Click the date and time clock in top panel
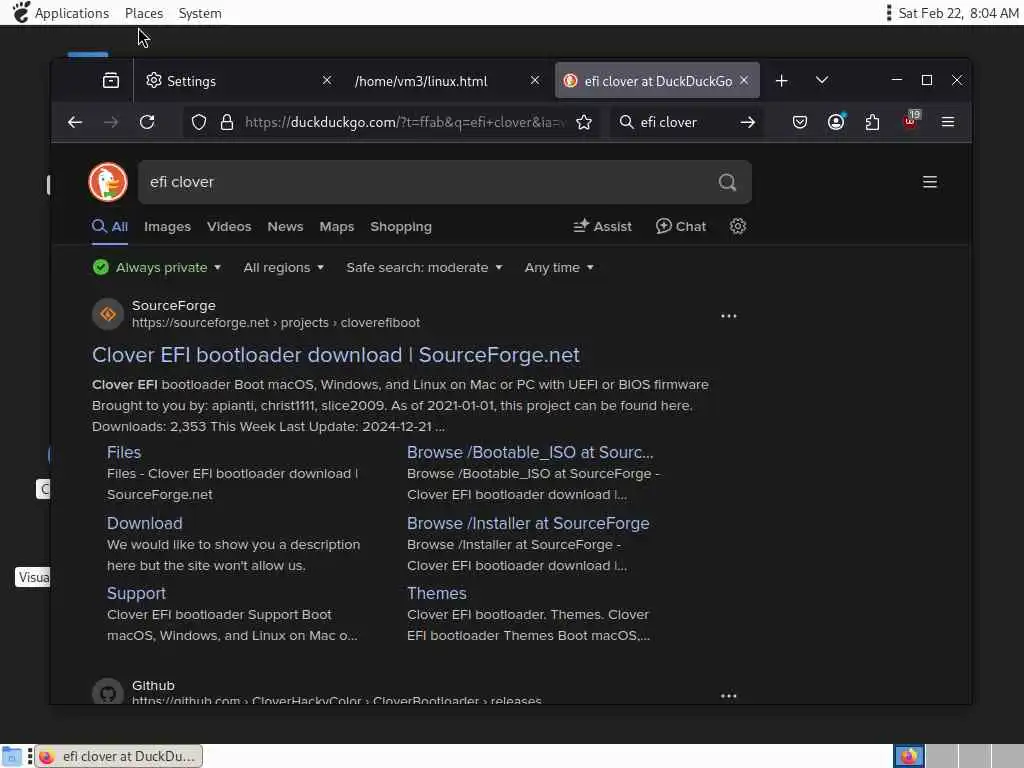Viewport: 1024px width, 768px height. point(958,13)
